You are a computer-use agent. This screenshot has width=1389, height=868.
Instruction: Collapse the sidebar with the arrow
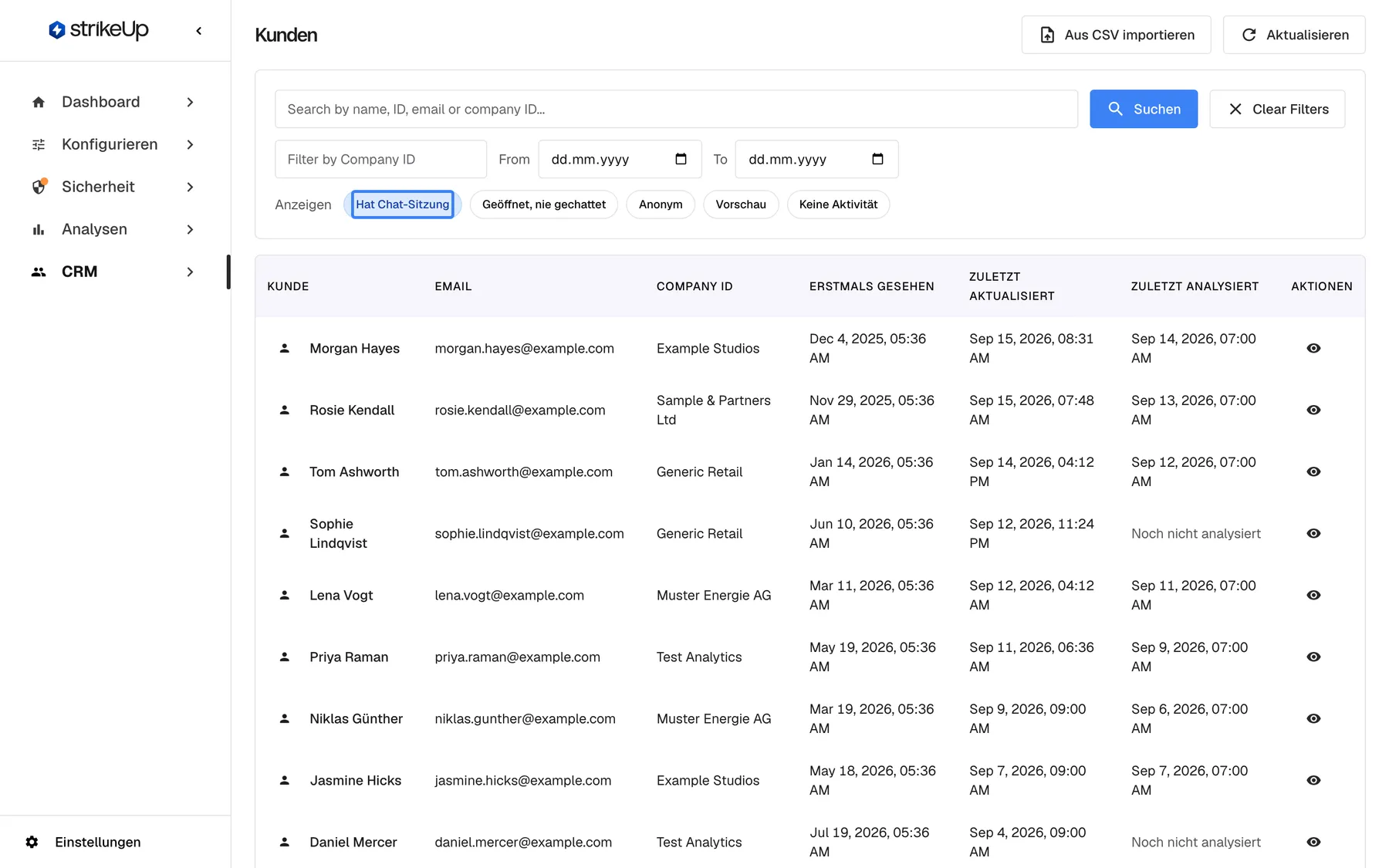[199, 31]
